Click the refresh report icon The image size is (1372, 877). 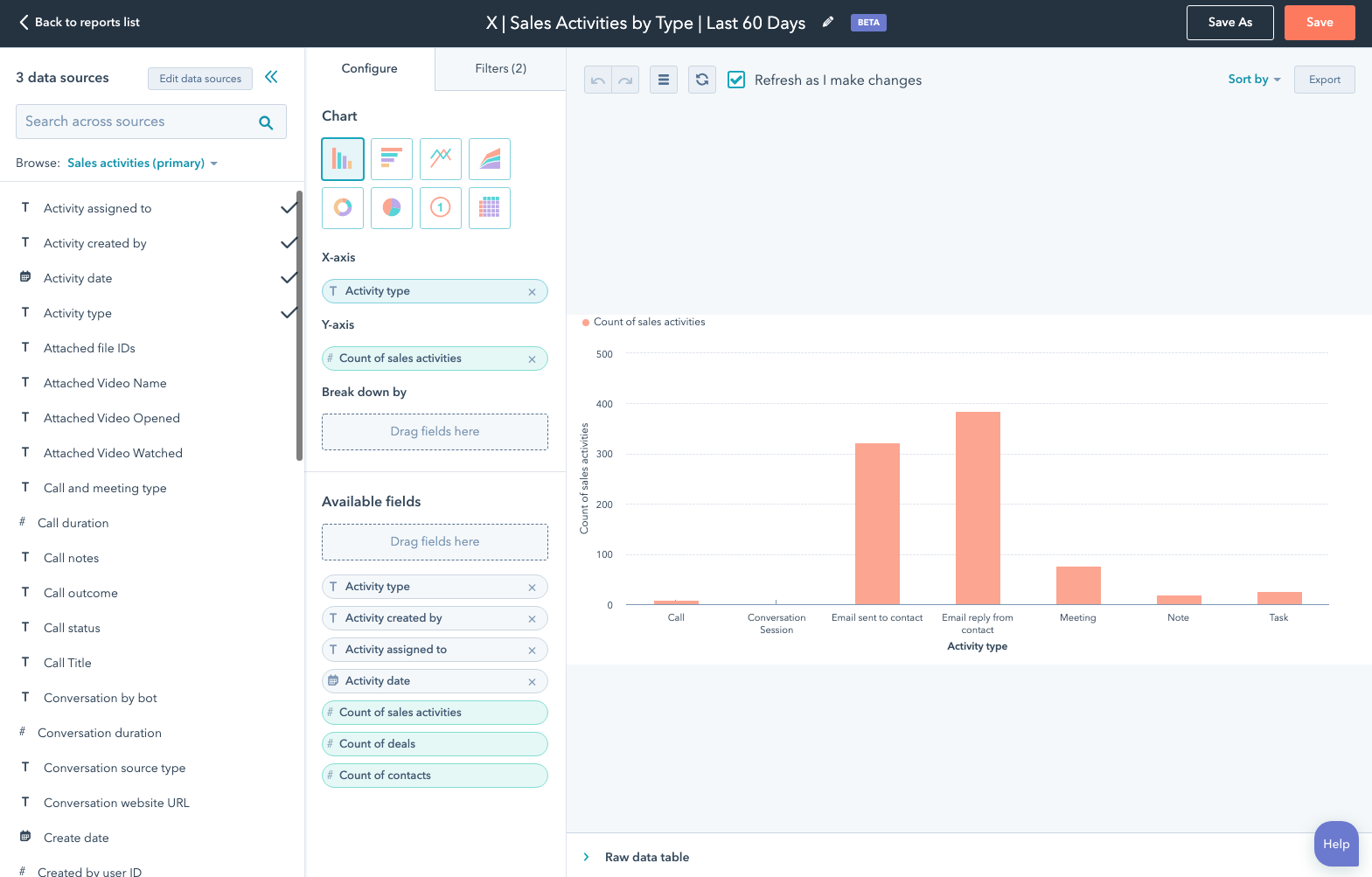702,80
